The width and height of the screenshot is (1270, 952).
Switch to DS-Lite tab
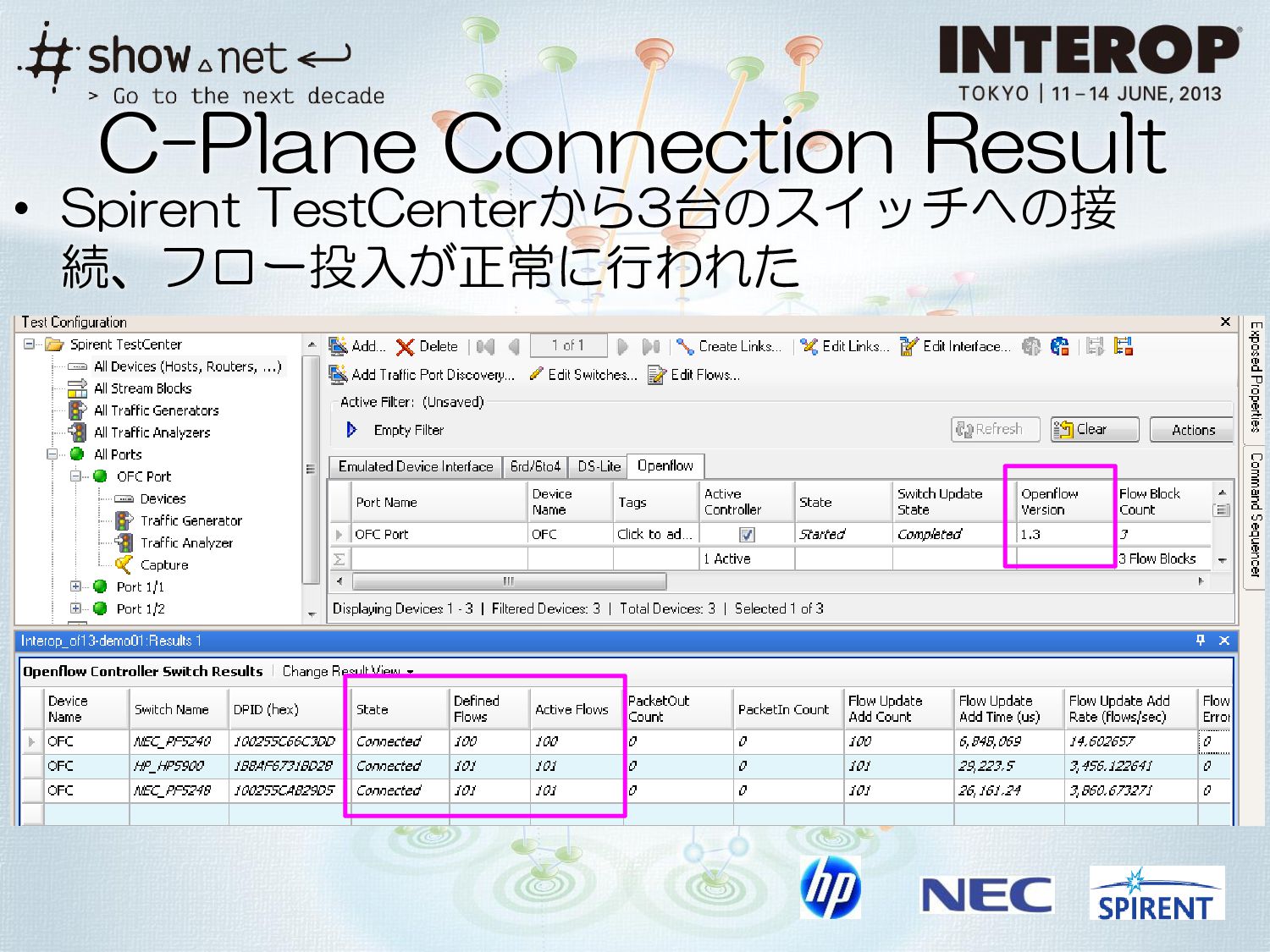(599, 466)
